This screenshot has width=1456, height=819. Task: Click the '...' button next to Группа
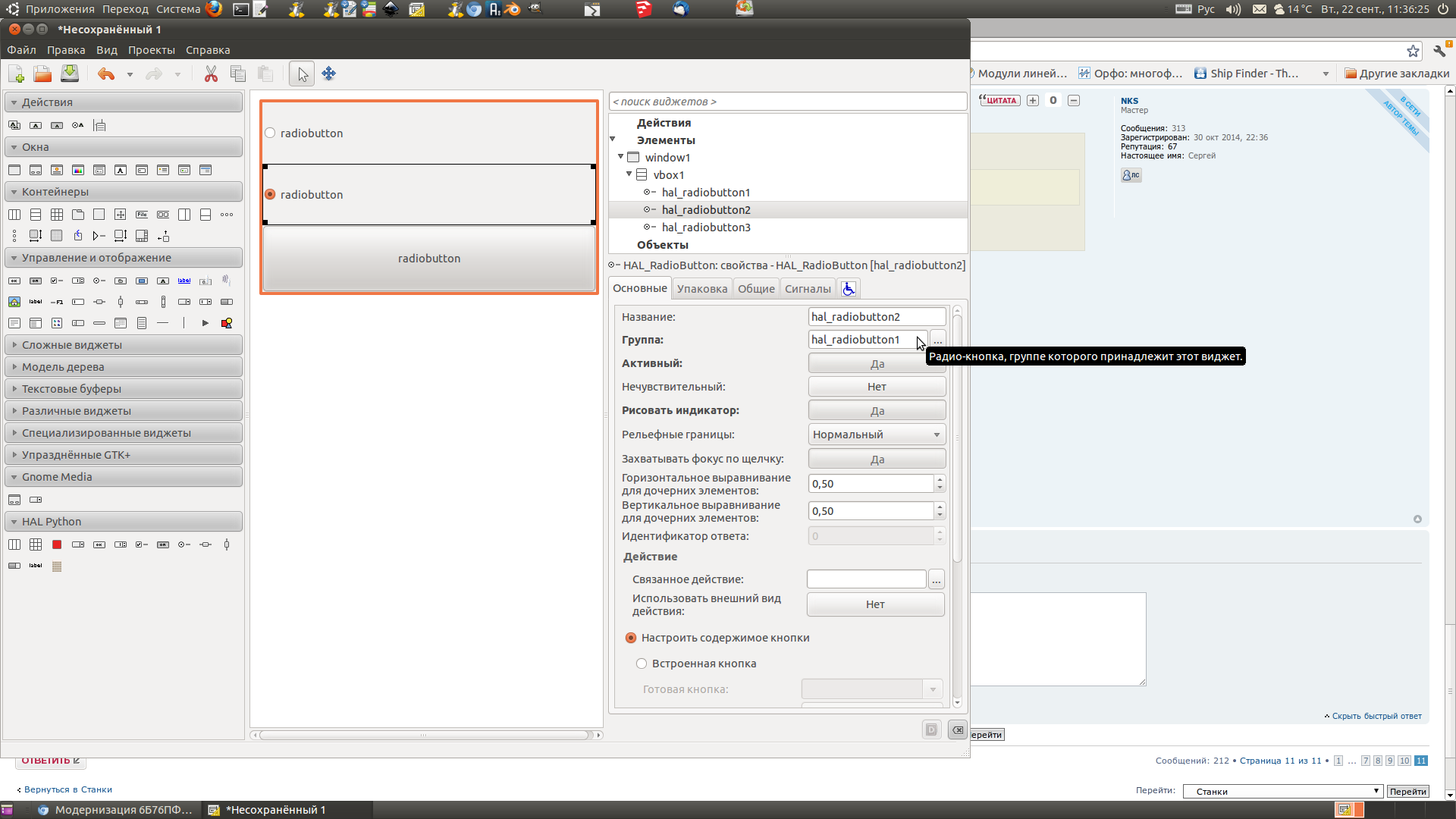938,340
